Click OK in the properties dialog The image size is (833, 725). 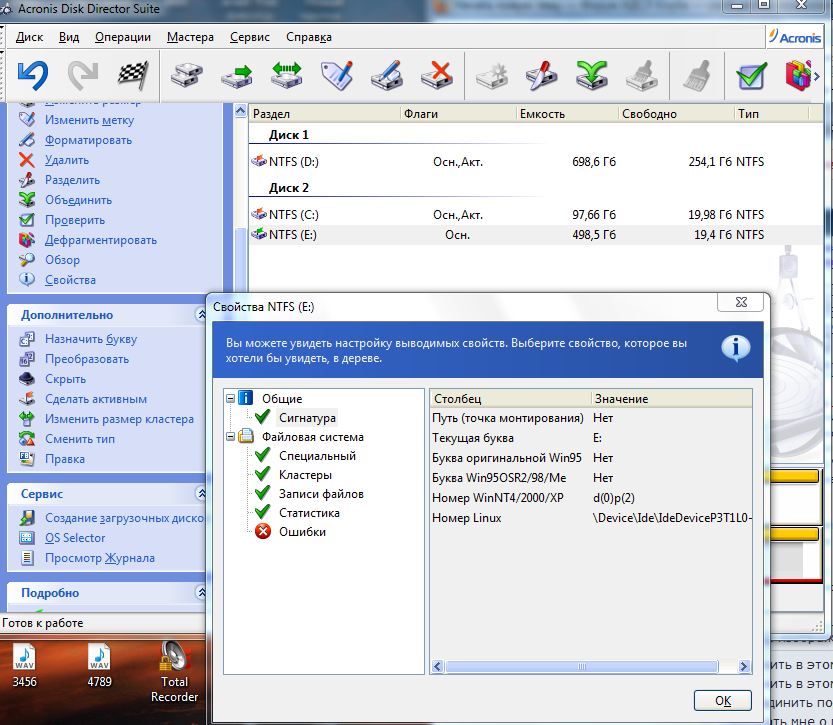point(722,701)
